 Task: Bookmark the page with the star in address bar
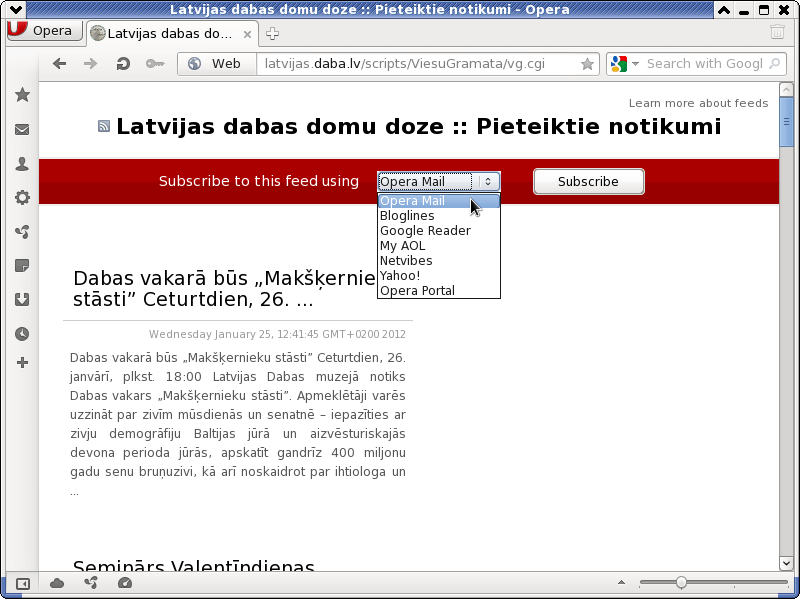click(x=587, y=64)
